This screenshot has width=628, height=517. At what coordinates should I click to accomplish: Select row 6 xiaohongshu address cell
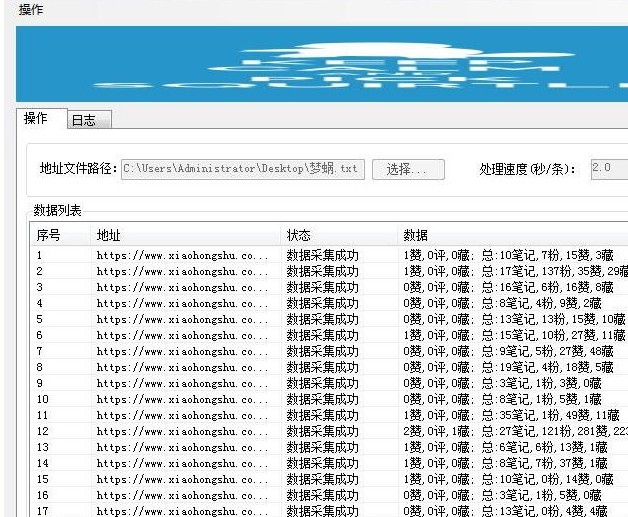[x=182, y=335]
